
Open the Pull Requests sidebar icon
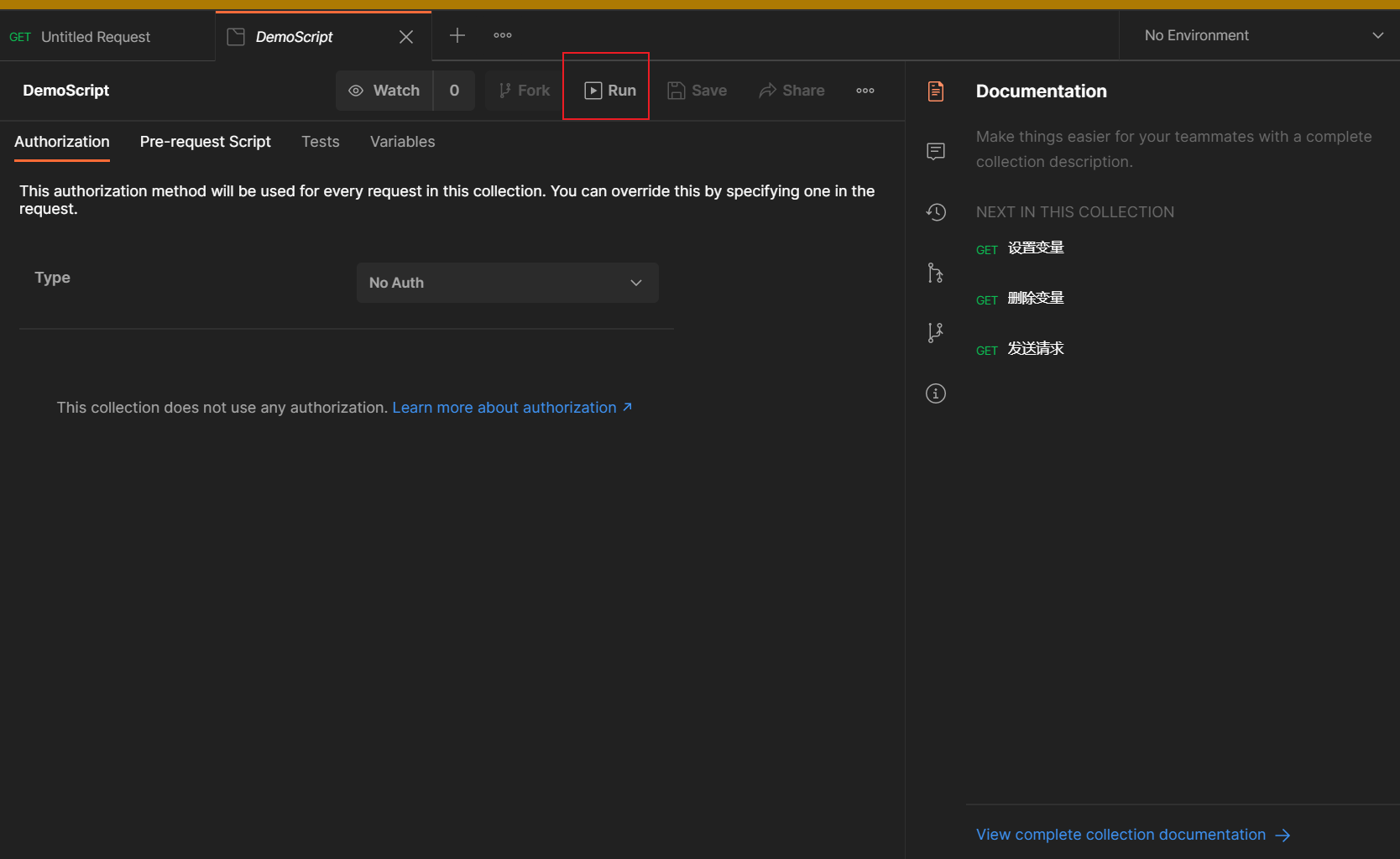point(936,273)
